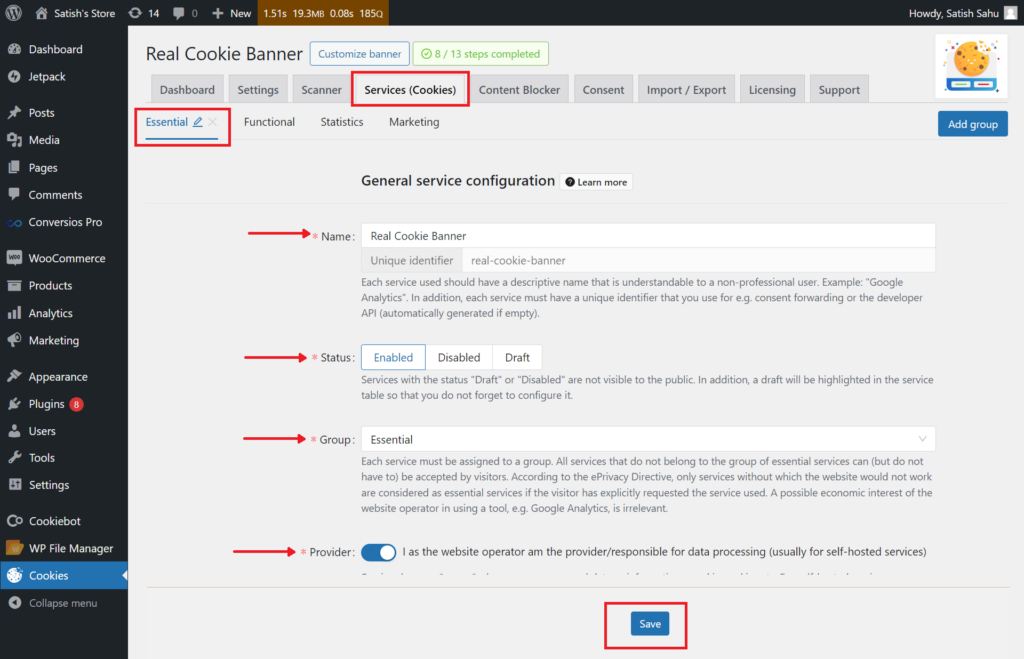1024x659 pixels.
Task: Open WooCommerce menu in sidebar
Action: click(64, 258)
